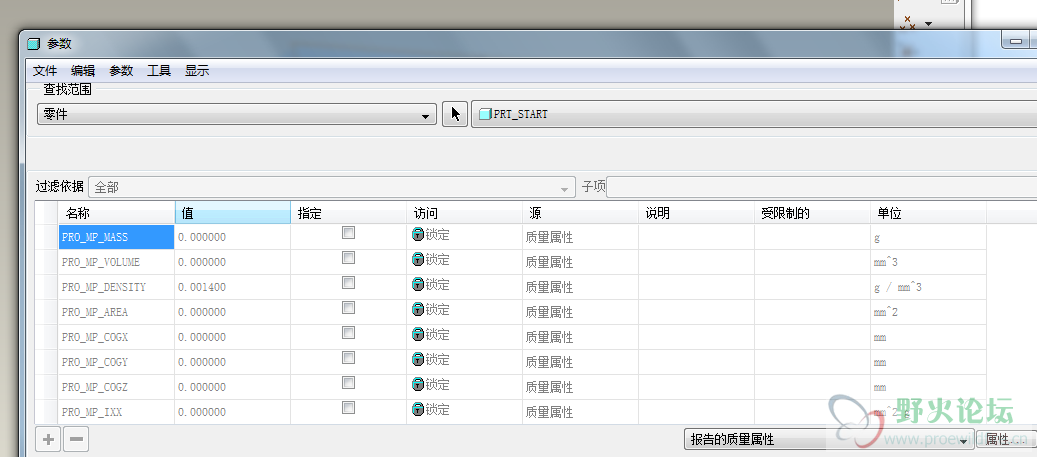This screenshot has height=457, width=1037.
Task: Click the mm^3 unit cell for PRO_MP_VOLUME
Action: click(929, 262)
